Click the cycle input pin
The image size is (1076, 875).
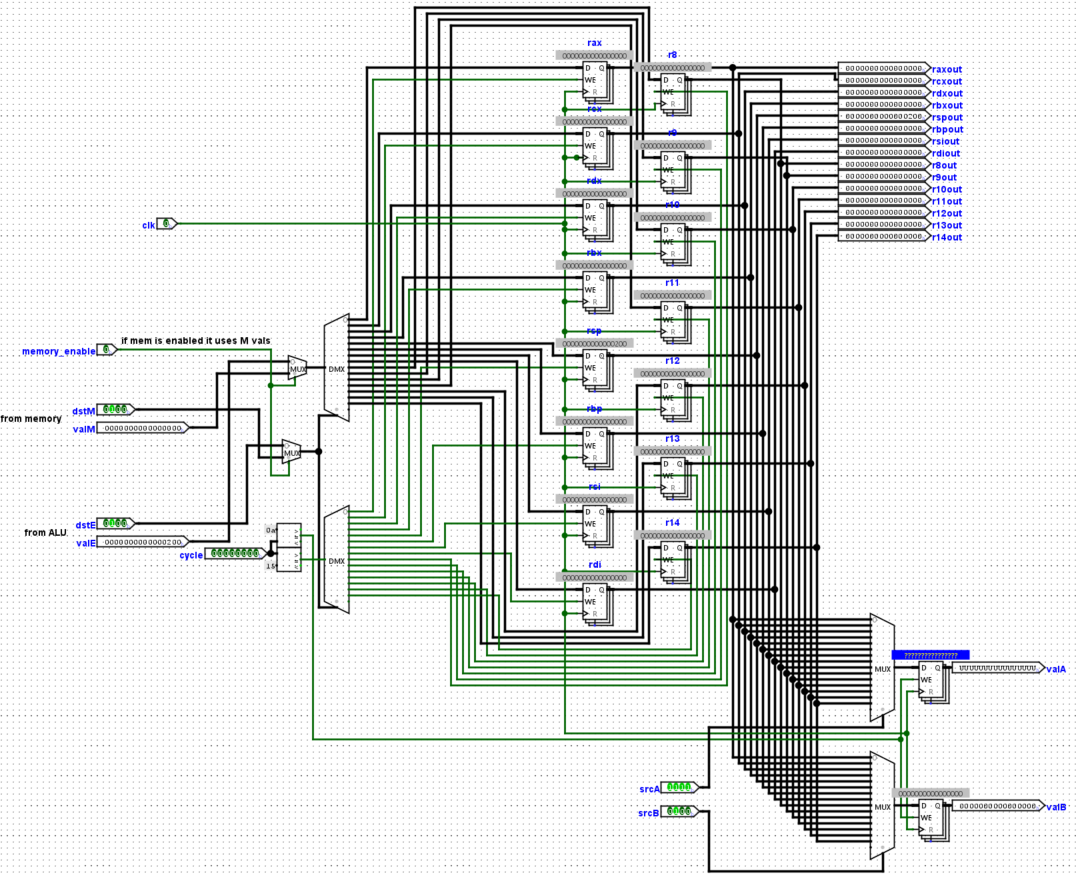pyautogui.click(x=235, y=553)
